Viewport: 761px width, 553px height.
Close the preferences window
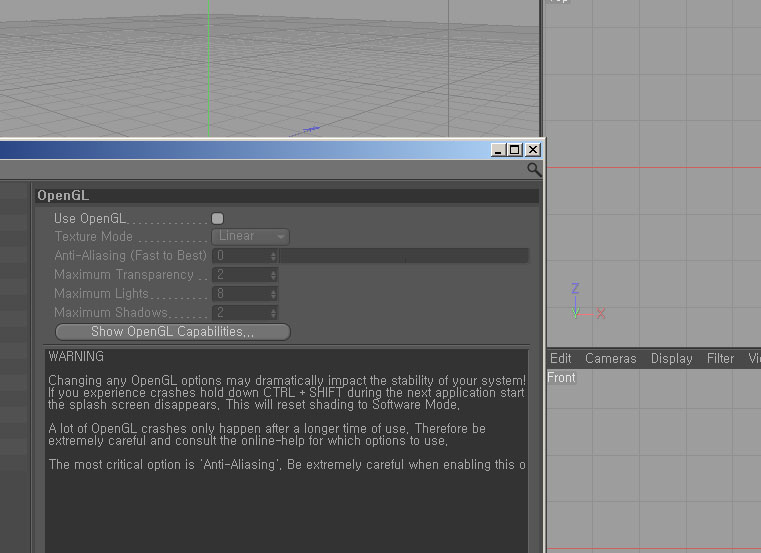[533, 150]
